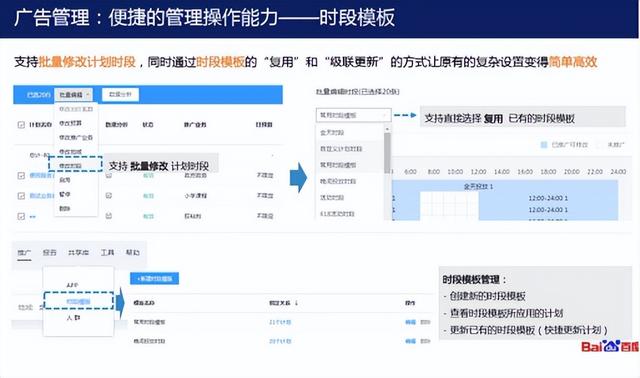Select APP entry in 共享库 submenu
The width and height of the screenshot is (640, 378).
pyautogui.click(x=72, y=285)
